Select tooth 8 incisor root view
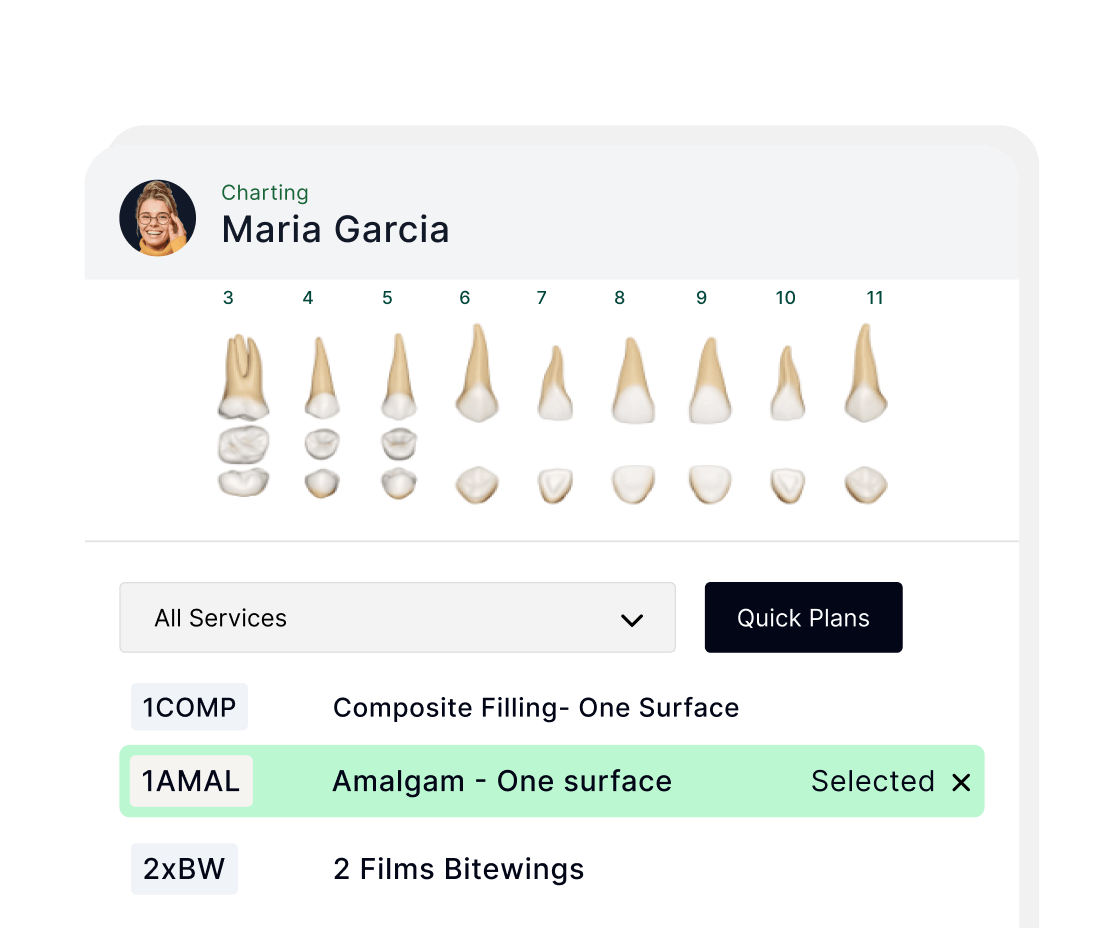The image size is (1103, 928). pyautogui.click(x=633, y=380)
